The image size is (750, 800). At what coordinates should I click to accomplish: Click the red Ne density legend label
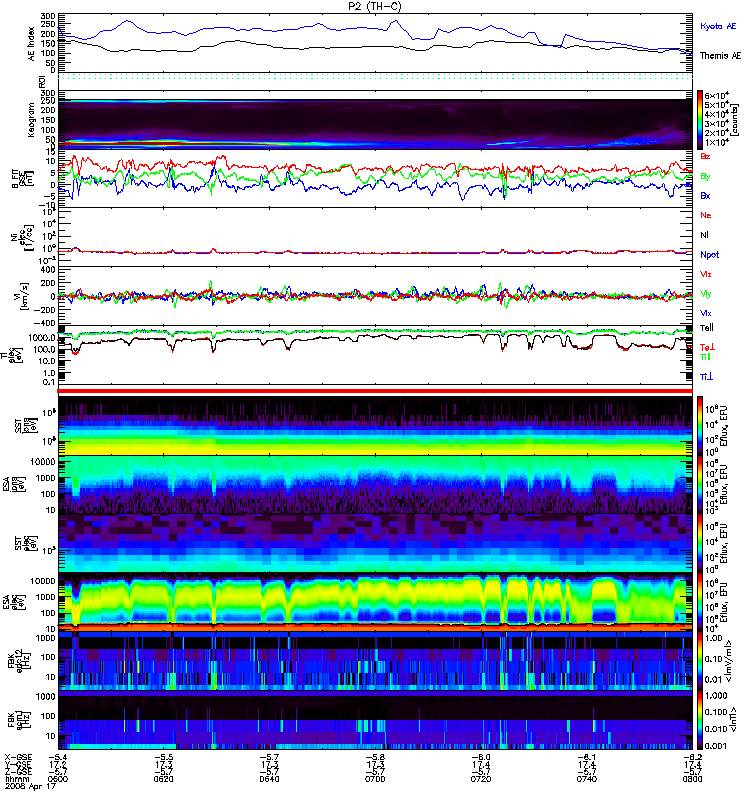point(706,215)
